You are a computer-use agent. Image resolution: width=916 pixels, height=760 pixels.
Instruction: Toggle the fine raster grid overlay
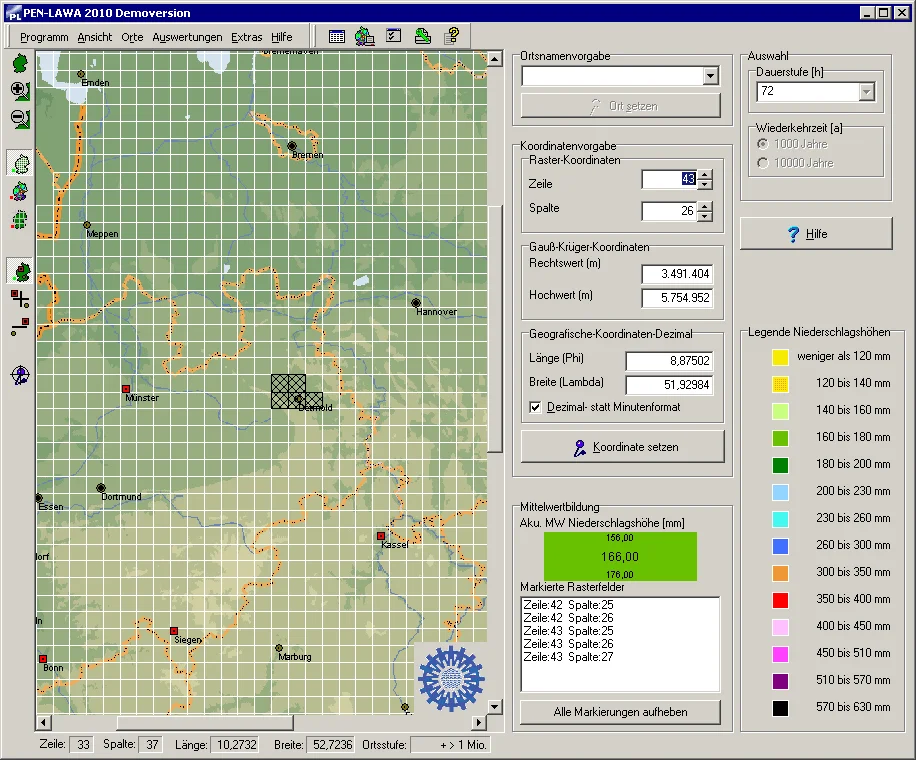coord(20,164)
